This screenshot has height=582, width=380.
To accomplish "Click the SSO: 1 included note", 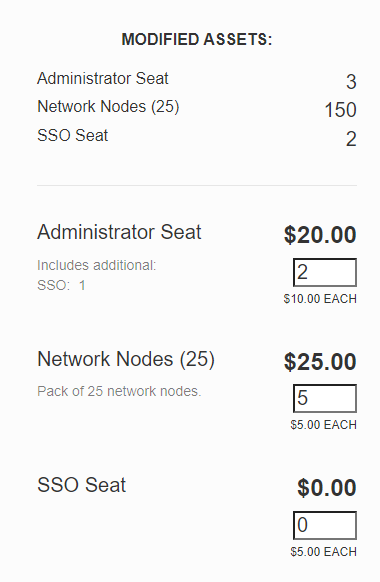I will pos(61,285).
